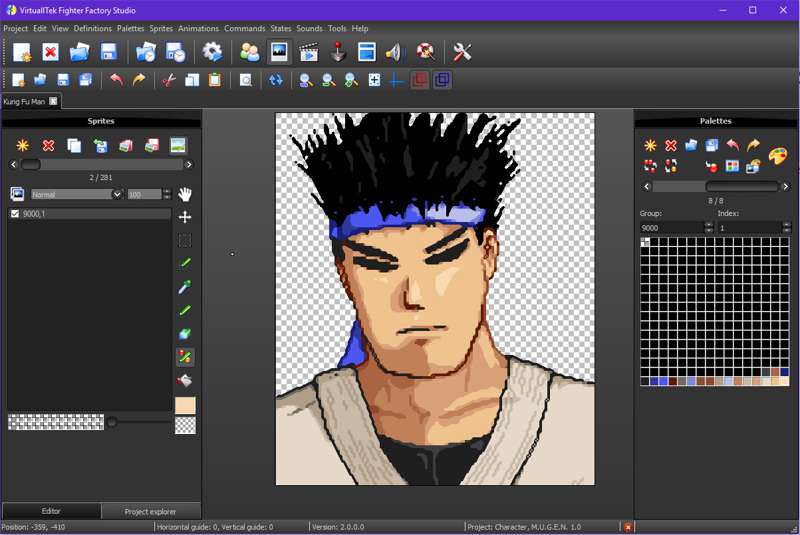Image resolution: width=800 pixels, height=535 pixels.
Task: Click the blue refresh arrows icon
Action: tap(276, 80)
